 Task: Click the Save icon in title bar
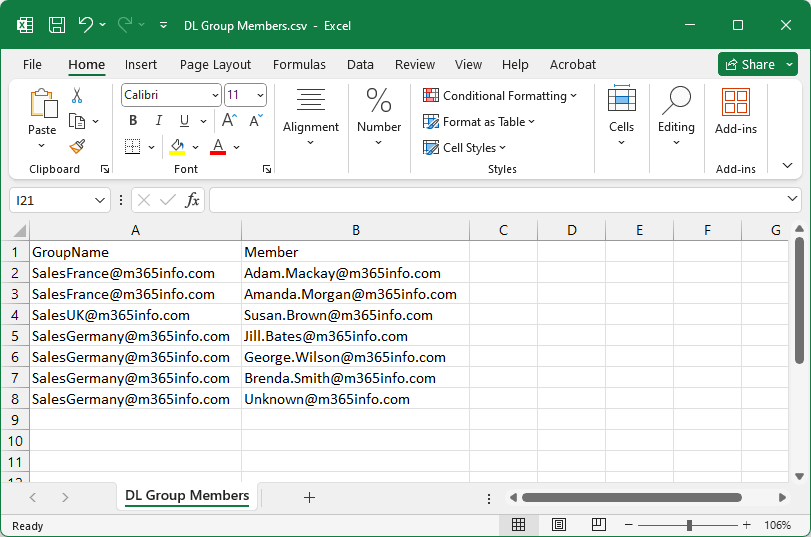(x=57, y=25)
